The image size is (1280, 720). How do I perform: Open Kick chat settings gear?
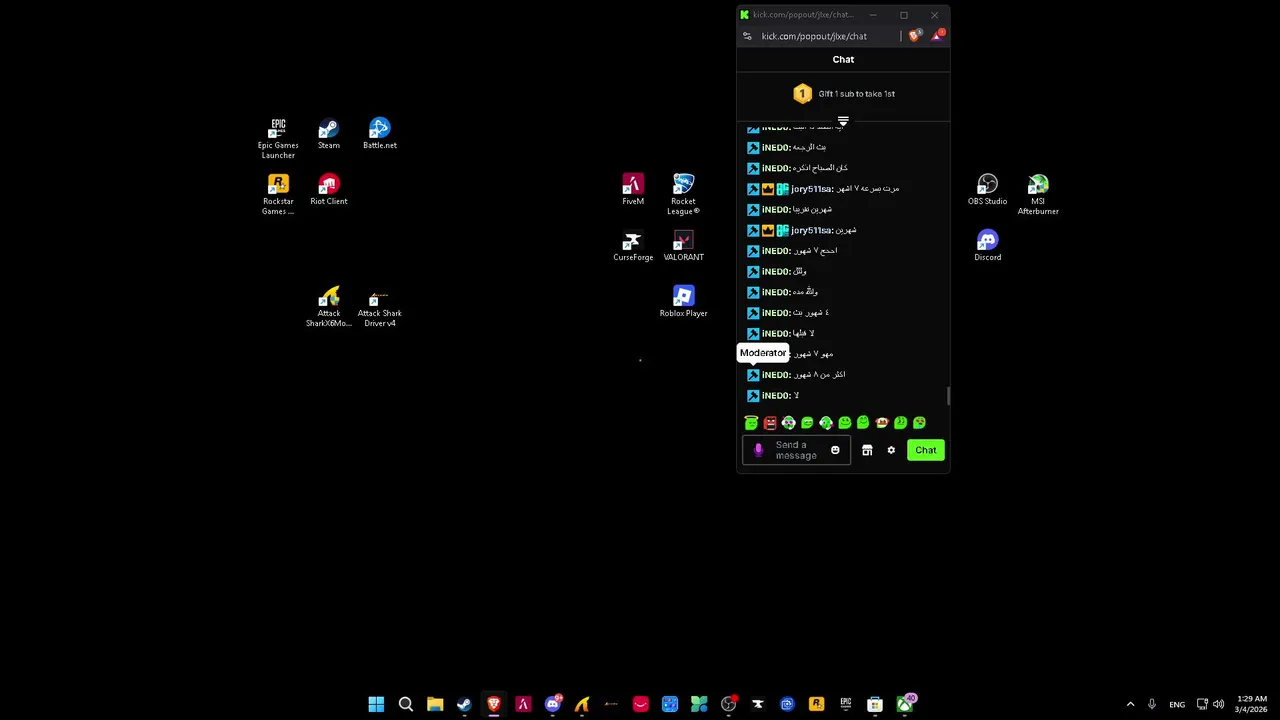pos(891,450)
